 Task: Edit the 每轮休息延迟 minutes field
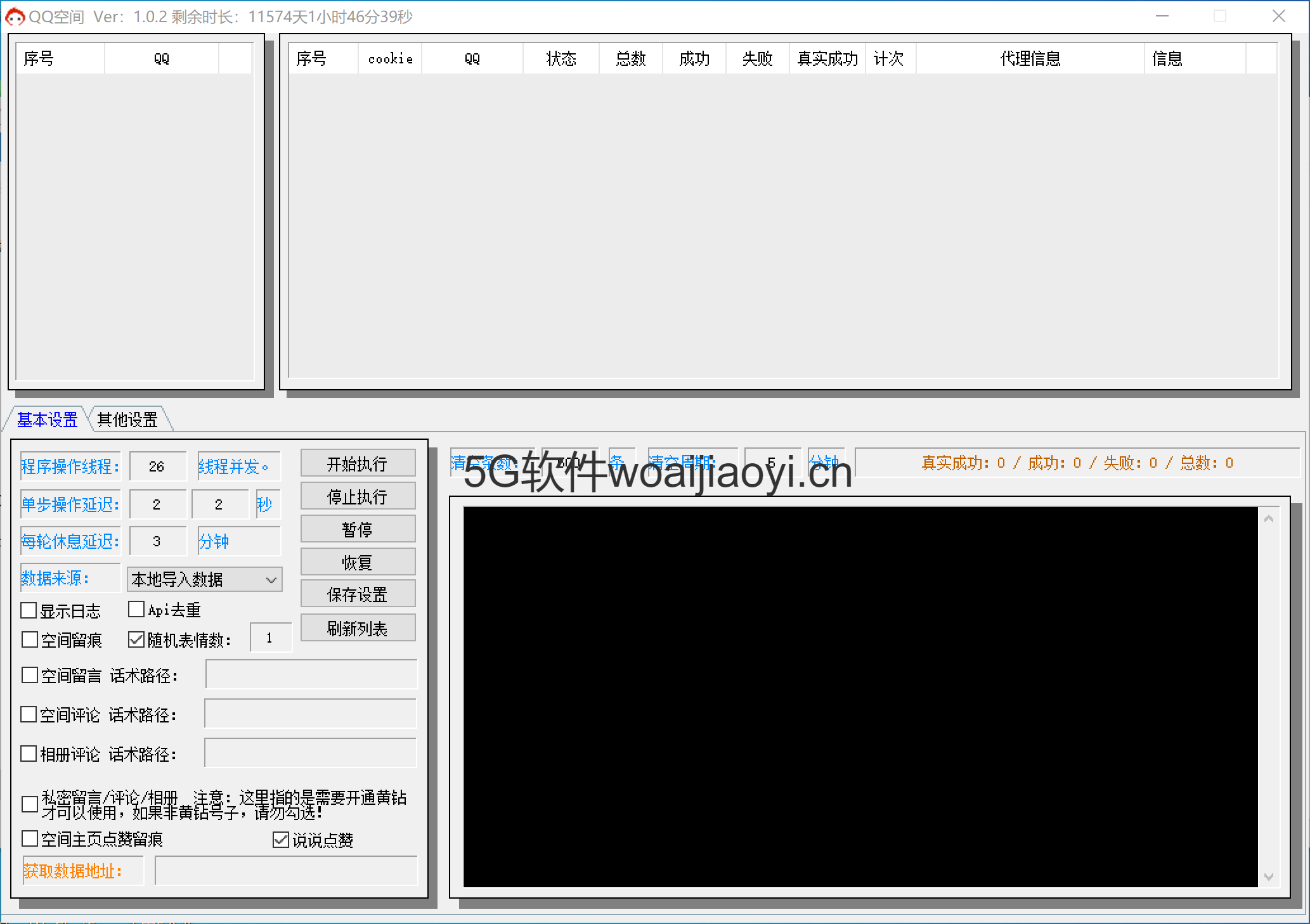point(158,541)
